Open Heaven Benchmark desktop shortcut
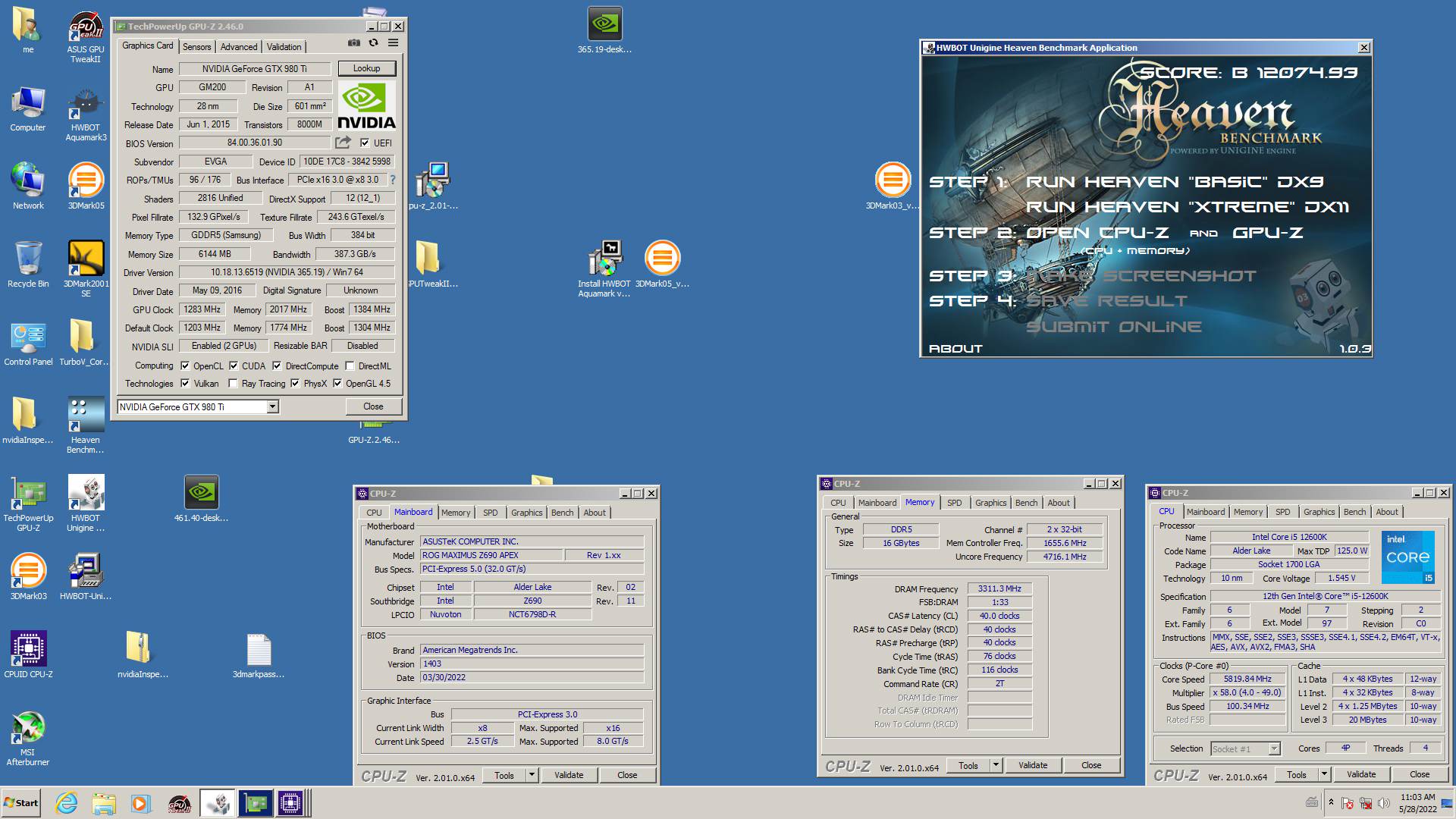The image size is (1456, 819). (x=86, y=425)
